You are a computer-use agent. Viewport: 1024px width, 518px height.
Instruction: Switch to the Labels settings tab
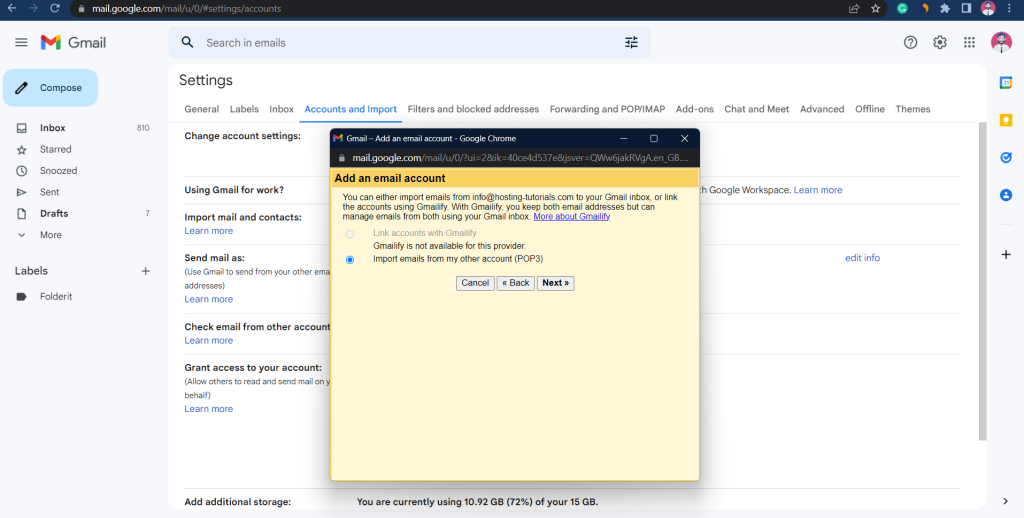click(244, 109)
